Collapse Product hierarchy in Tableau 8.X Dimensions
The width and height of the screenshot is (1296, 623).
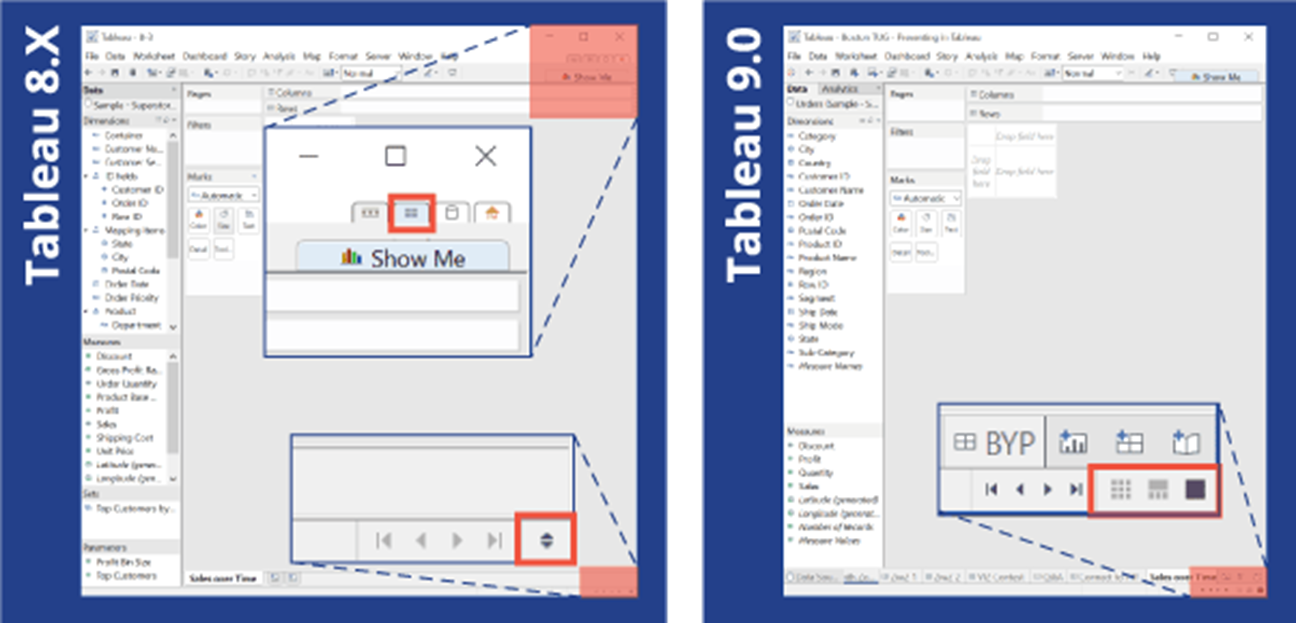(x=85, y=311)
